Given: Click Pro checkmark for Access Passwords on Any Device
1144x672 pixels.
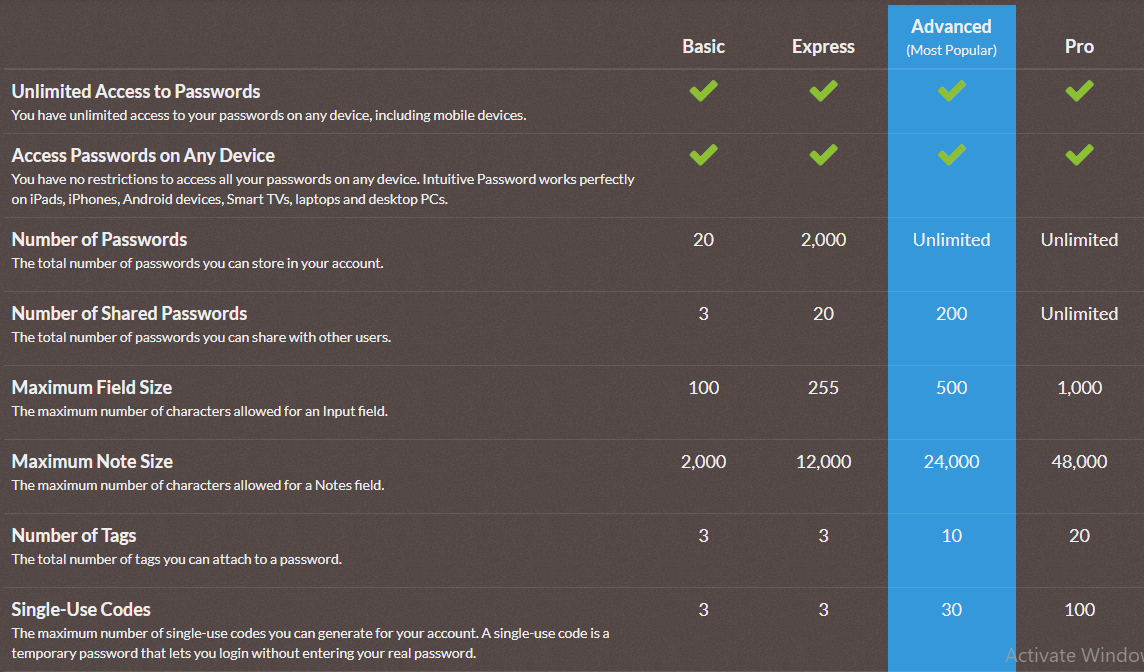Looking at the screenshot, I should [x=1079, y=155].
